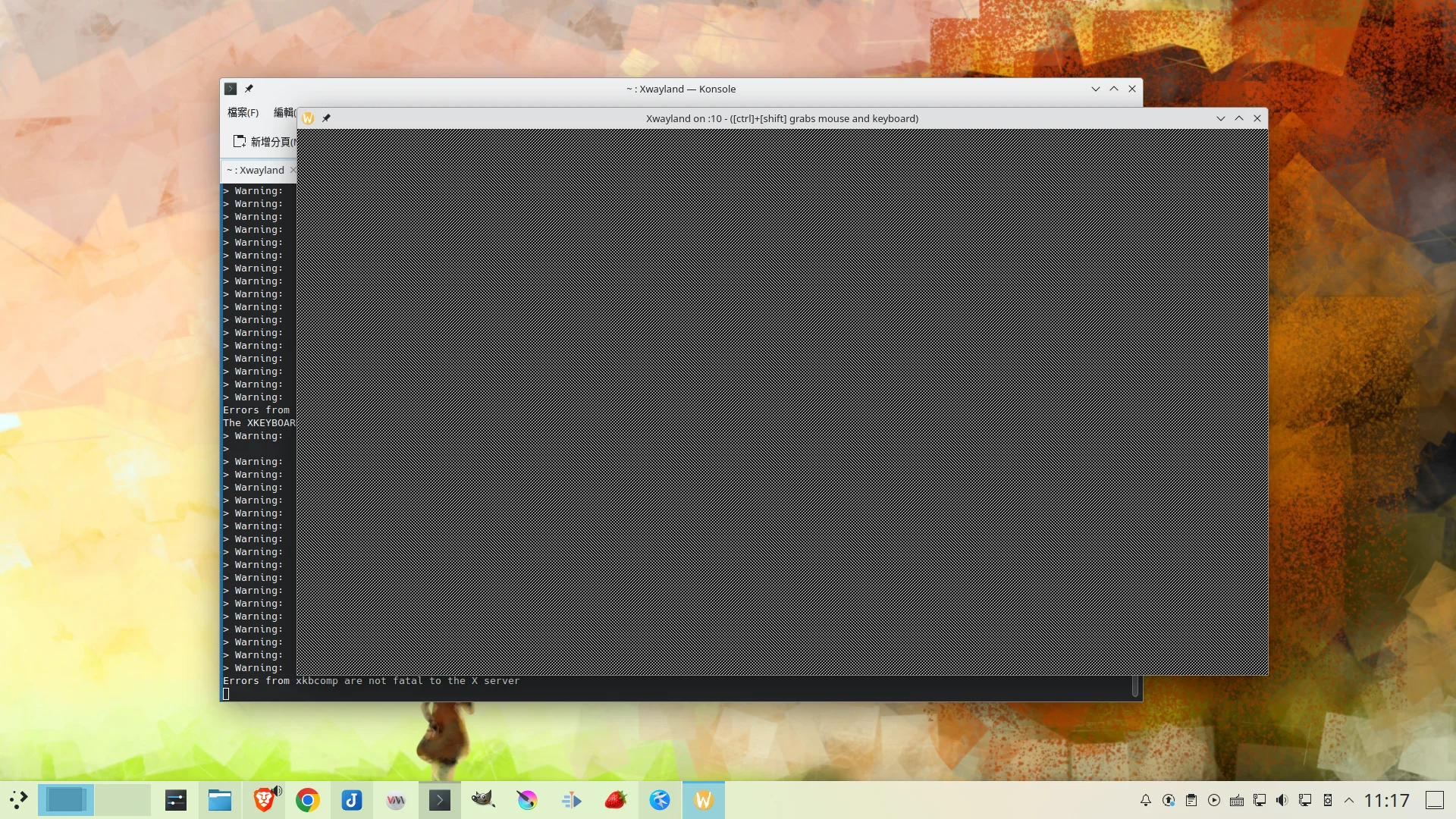The image size is (1456, 819).
Task: Expand hidden system tray icons
Action: [x=1349, y=800]
